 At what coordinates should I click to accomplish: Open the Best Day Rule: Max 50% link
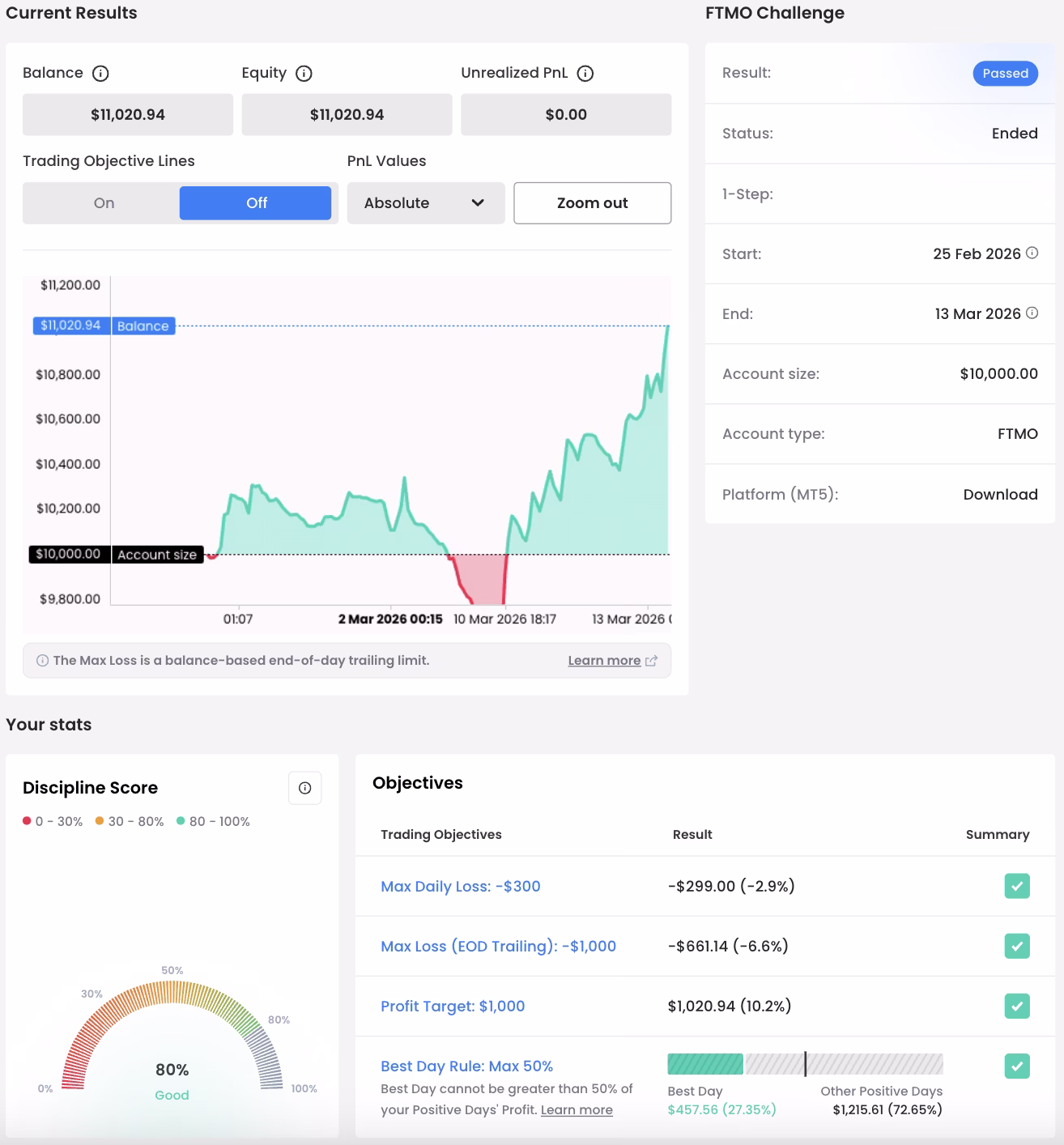click(x=467, y=1066)
